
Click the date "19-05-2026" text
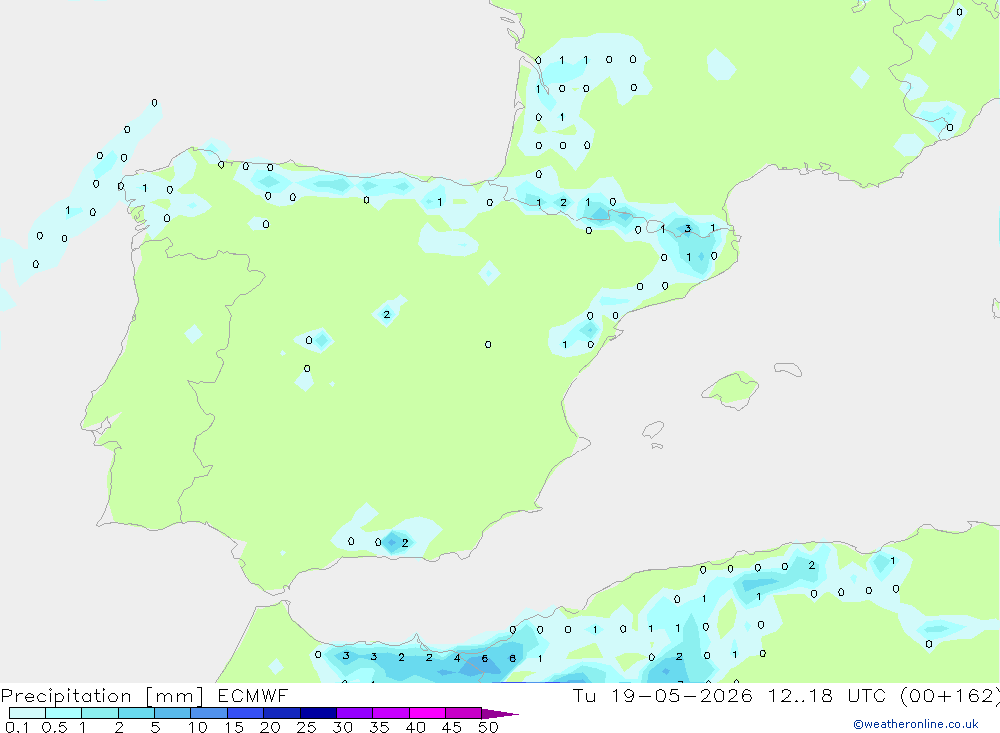point(682,695)
